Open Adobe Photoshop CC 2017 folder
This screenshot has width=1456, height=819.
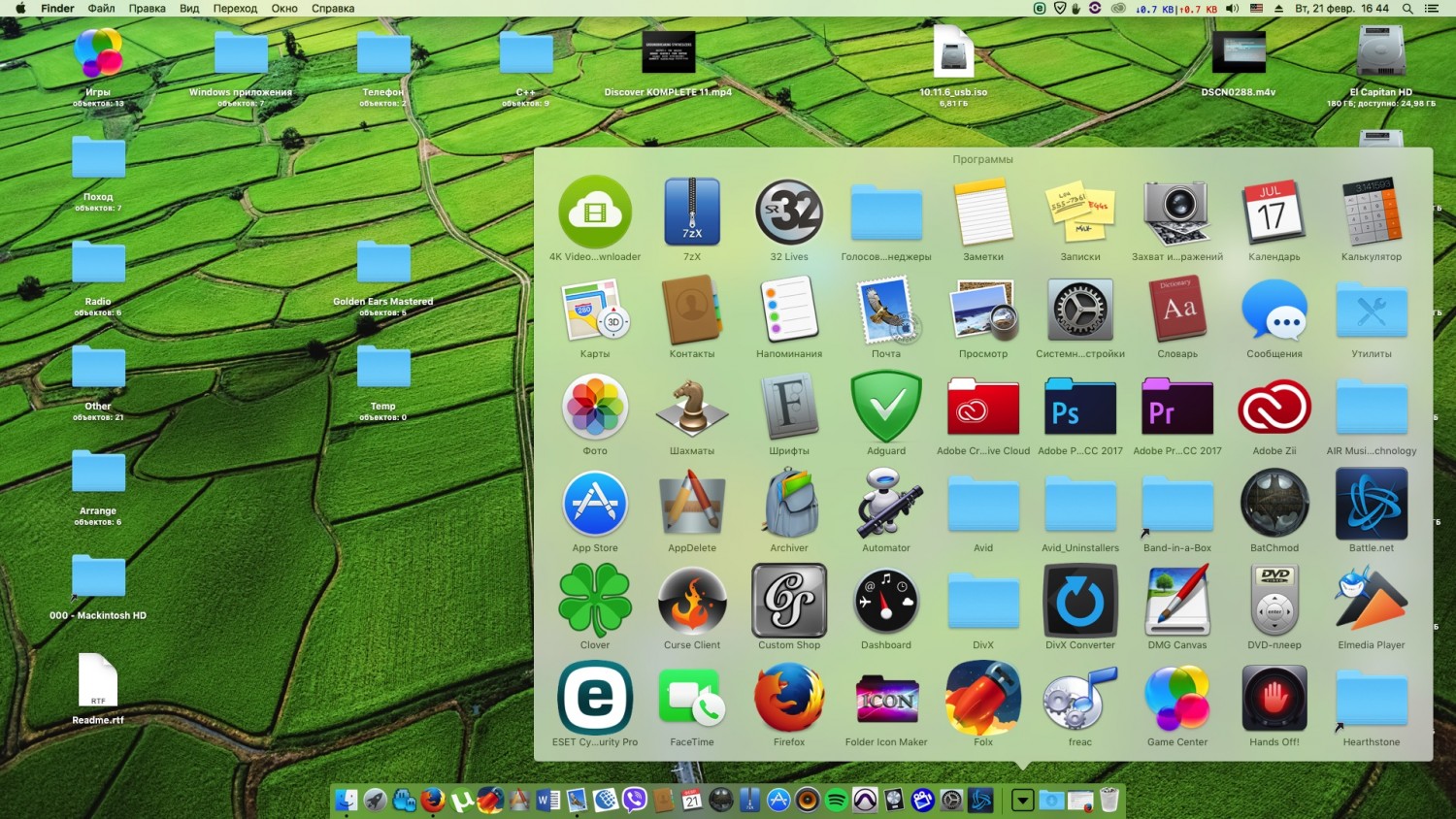1080,407
